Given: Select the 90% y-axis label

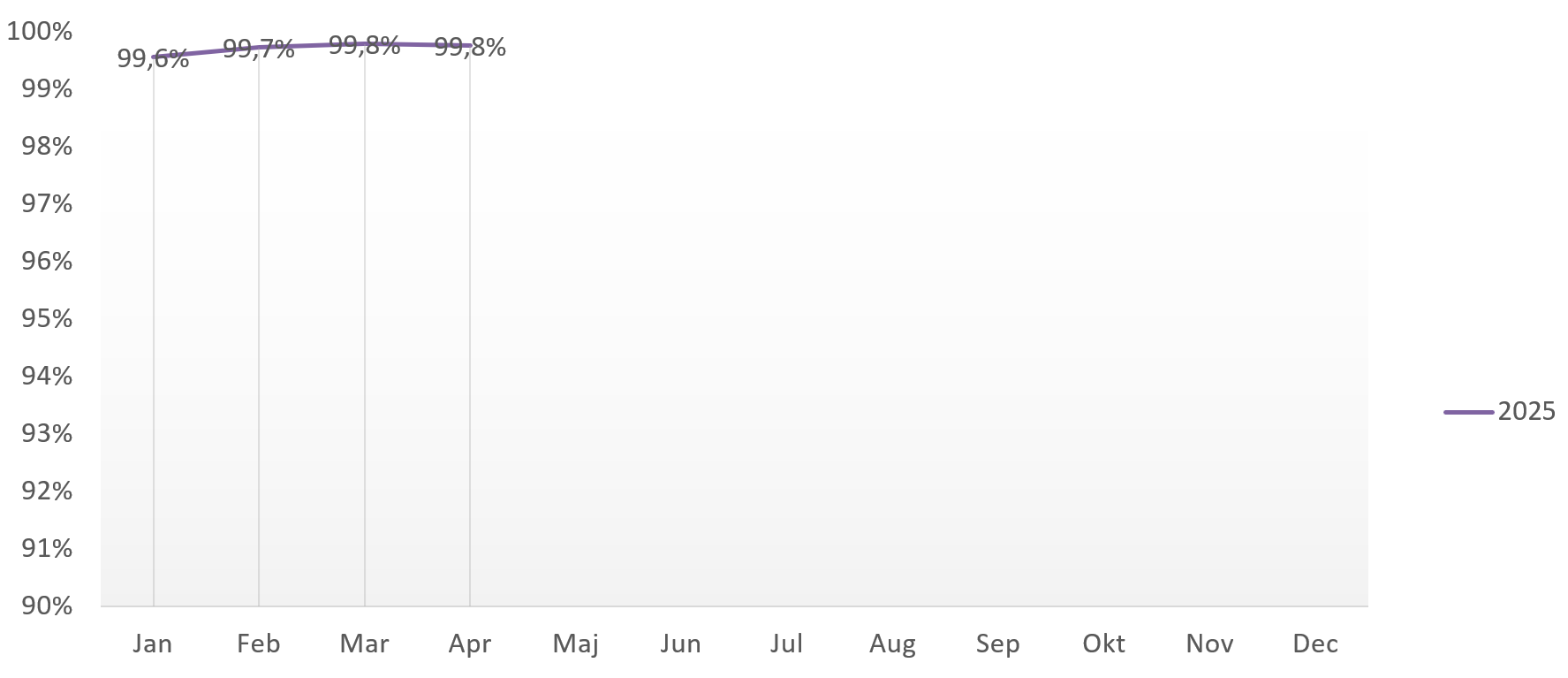Looking at the screenshot, I should point(47,606).
